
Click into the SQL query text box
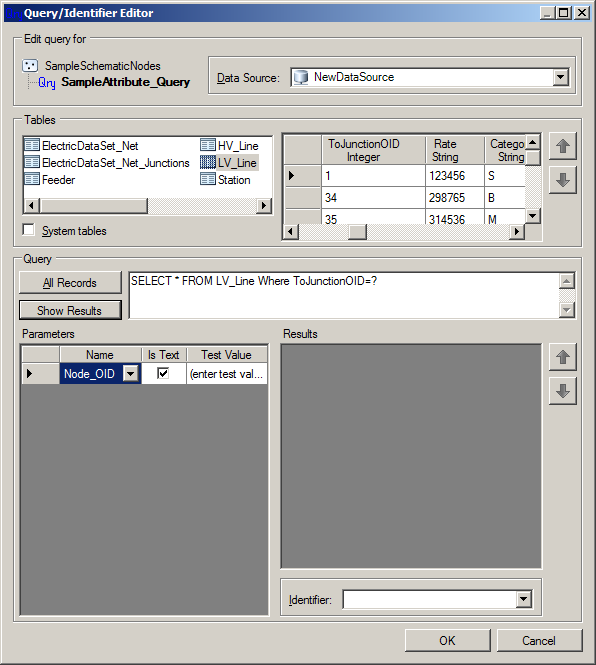(344, 295)
